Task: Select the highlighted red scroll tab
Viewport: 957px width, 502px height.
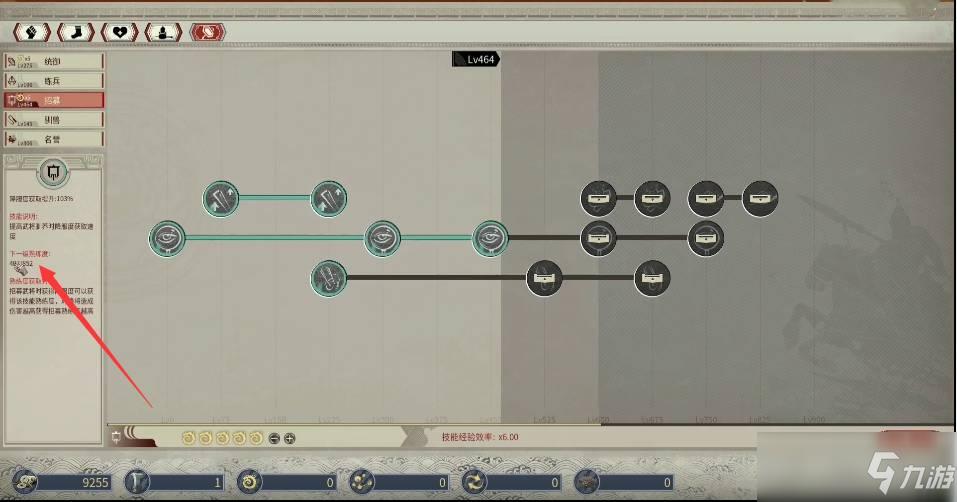Action: pos(208,32)
